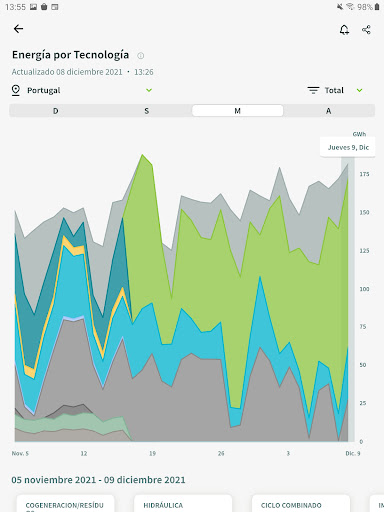Viewport: 384px width, 512px height.
Task: Open the notification bell alert icon
Action: coord(344,30)
